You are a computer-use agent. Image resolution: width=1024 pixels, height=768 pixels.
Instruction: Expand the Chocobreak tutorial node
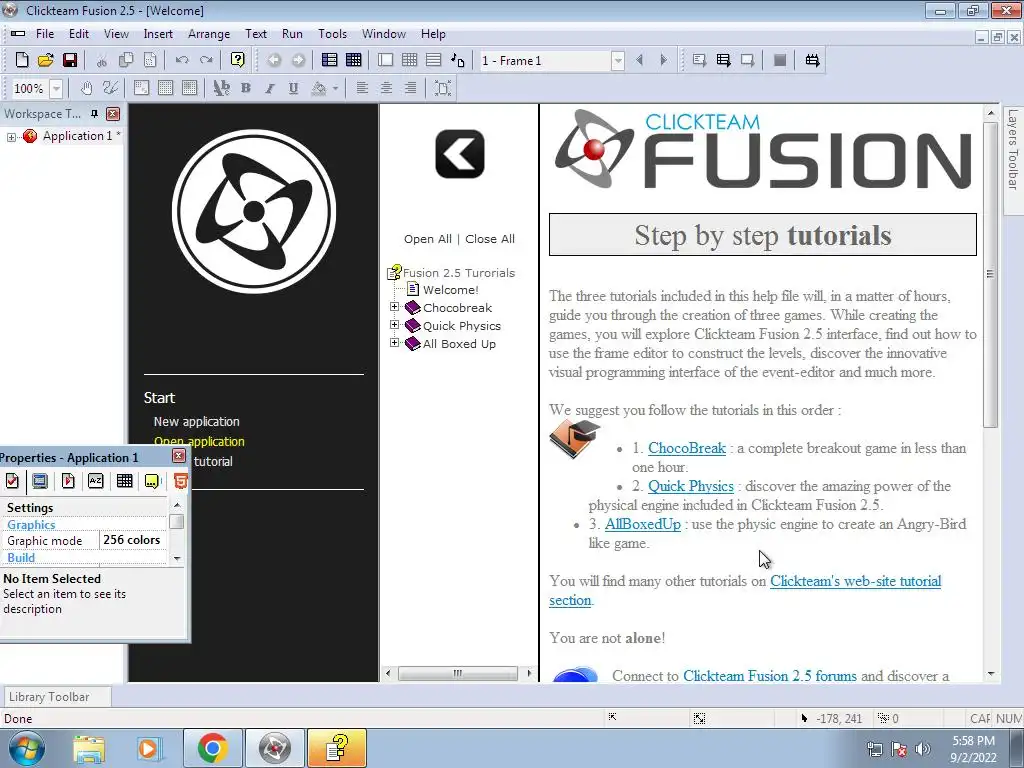[394, 307]
